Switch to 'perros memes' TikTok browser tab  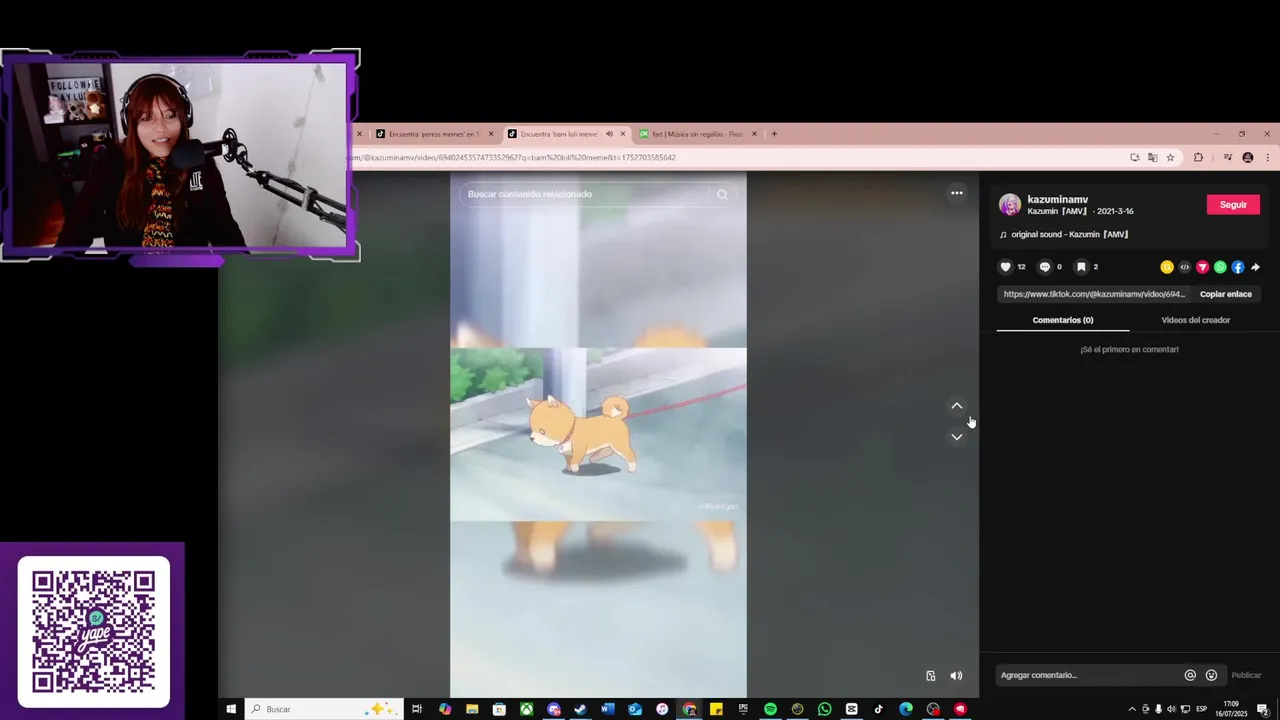433,134
